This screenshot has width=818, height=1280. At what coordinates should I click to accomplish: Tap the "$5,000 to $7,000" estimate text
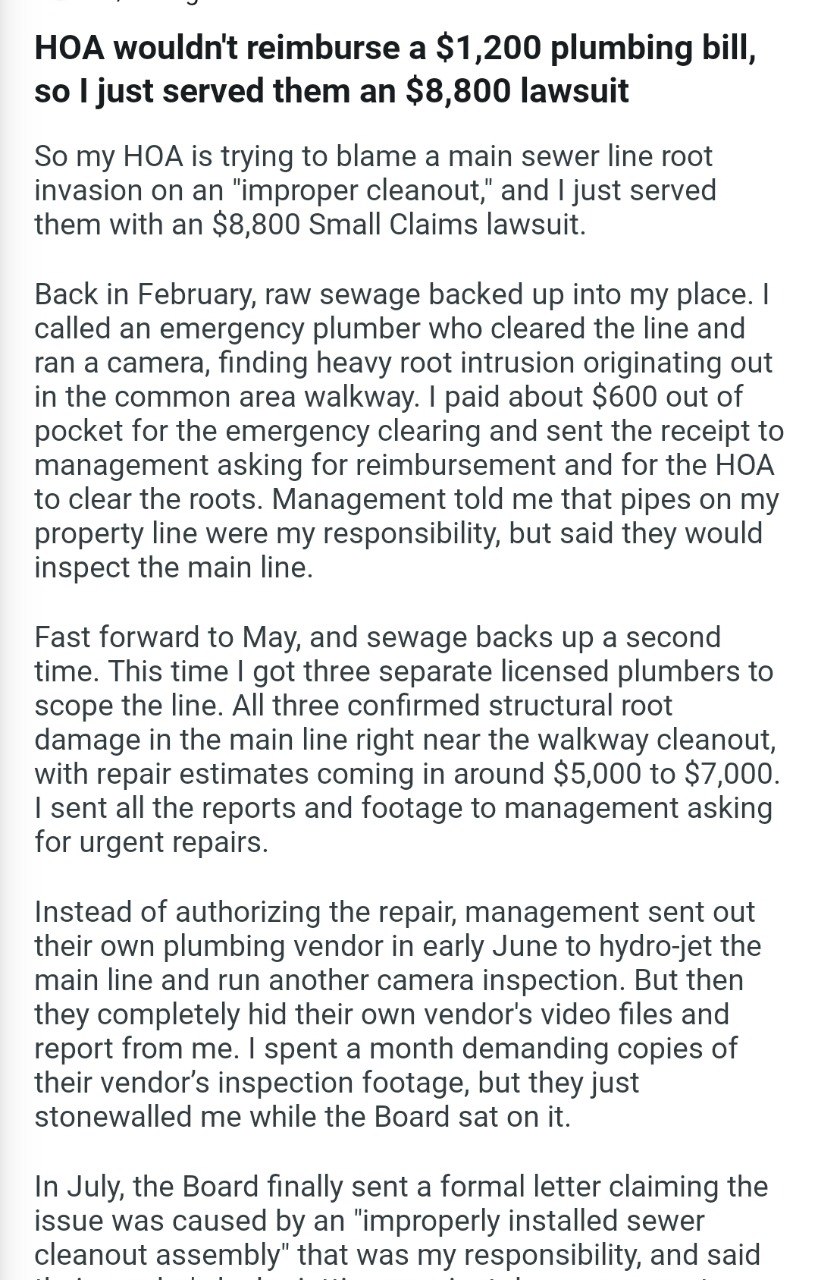click(641, 771)
